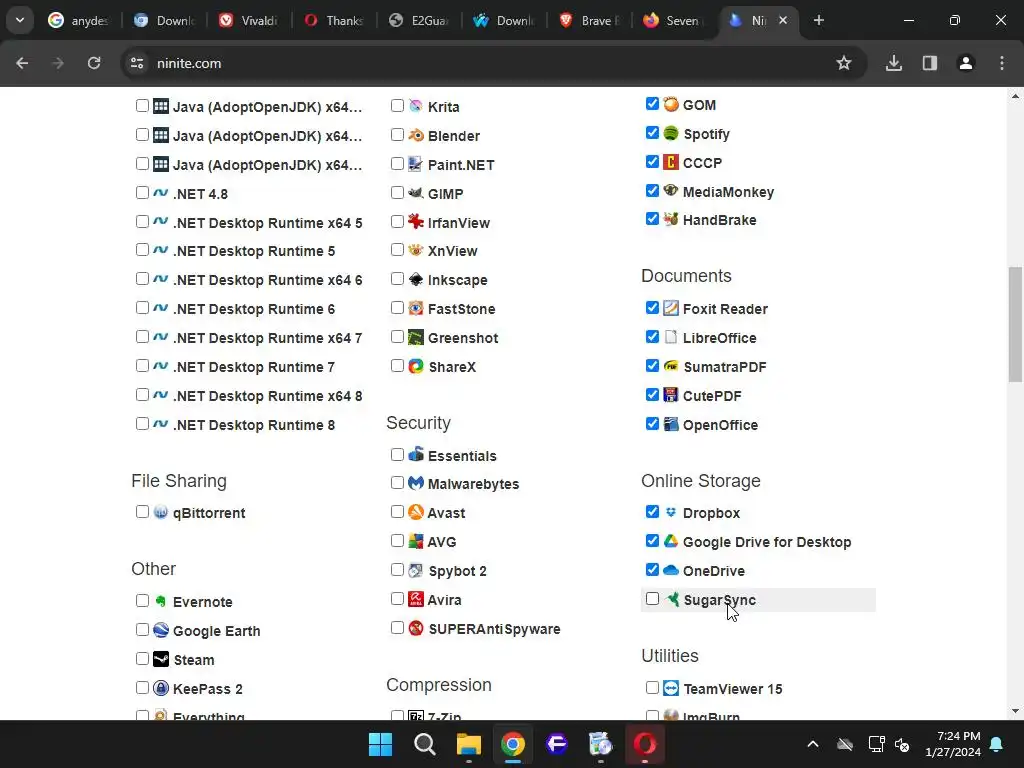
Task: Open the Chrome side panel icon
Action: 930,63
